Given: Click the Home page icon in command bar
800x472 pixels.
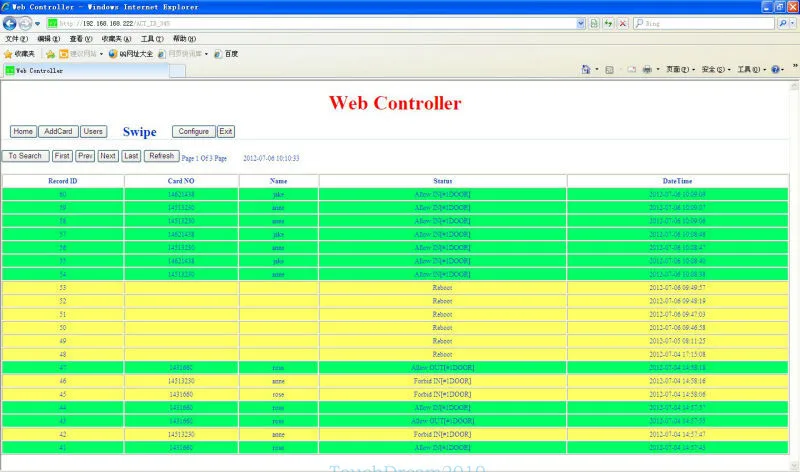Looking at the screenshot, I should [586, 69].
